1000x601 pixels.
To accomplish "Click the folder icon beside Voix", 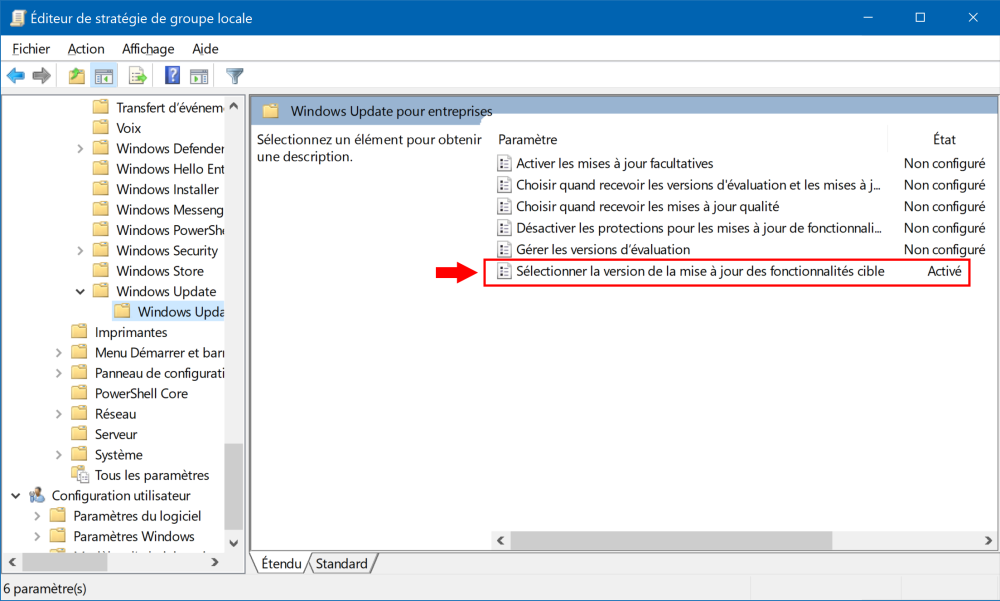I will tap(101, 128).
